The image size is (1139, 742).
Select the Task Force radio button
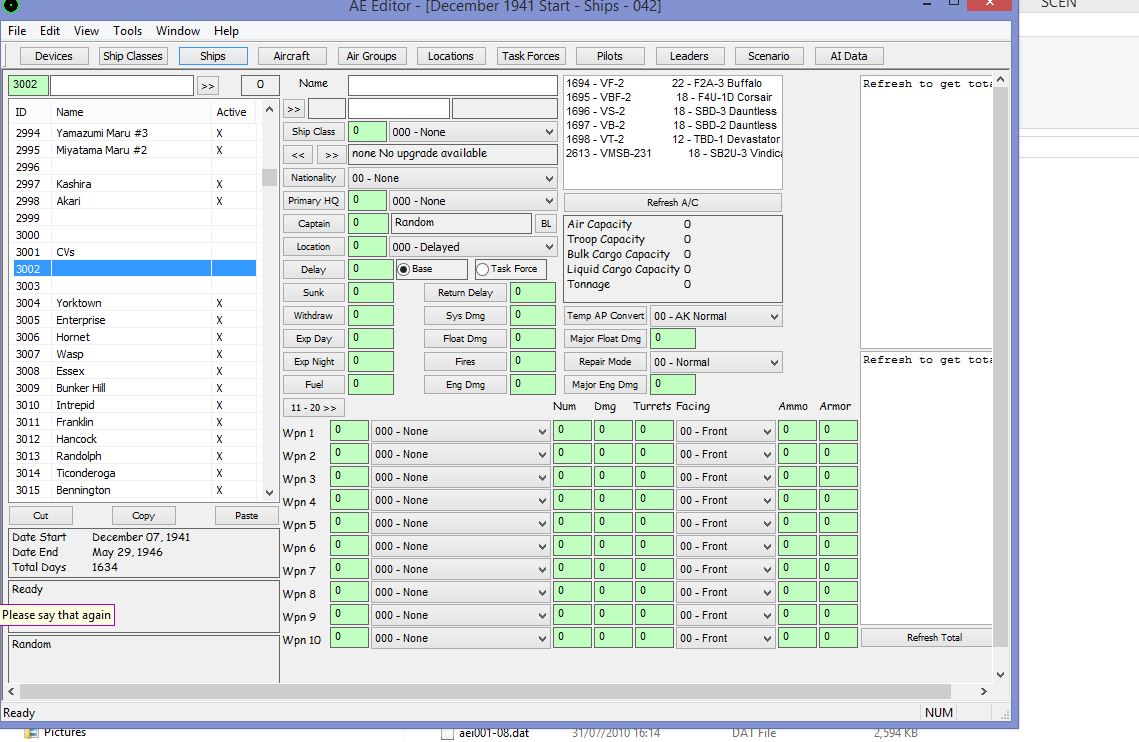(482, 270)
